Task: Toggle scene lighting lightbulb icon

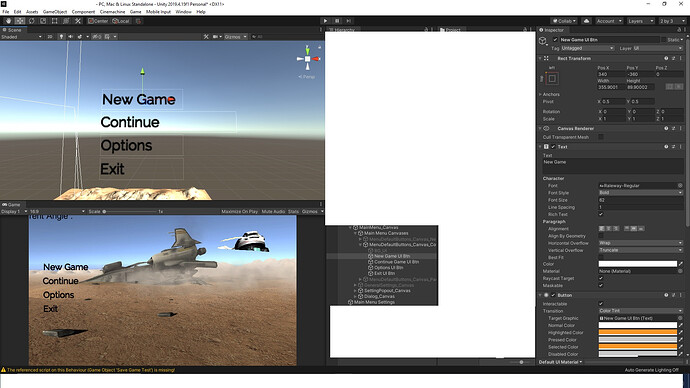Action: [x=61, y=37]
